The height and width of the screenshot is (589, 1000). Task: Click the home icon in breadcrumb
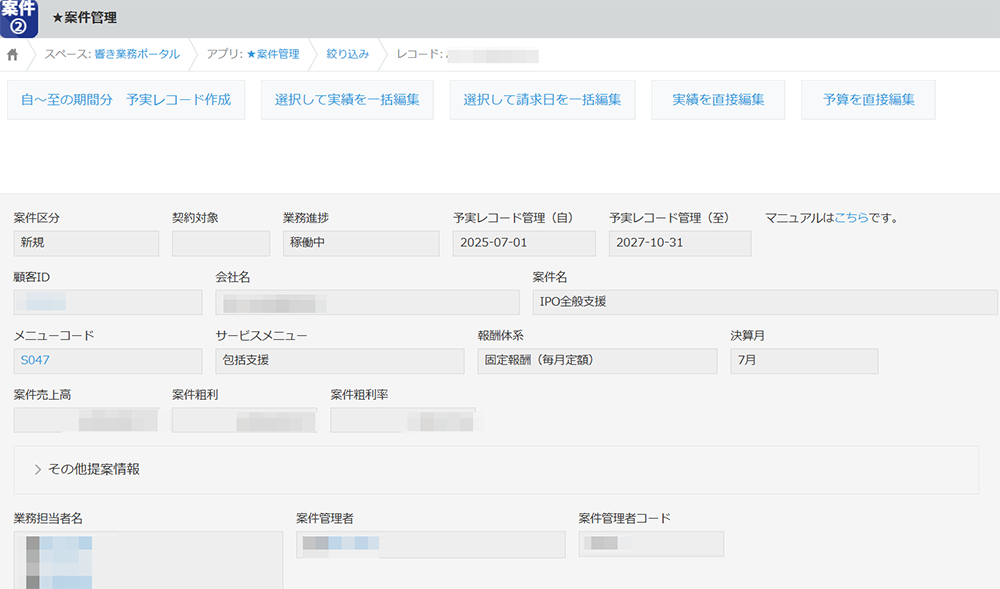point(13,54)
